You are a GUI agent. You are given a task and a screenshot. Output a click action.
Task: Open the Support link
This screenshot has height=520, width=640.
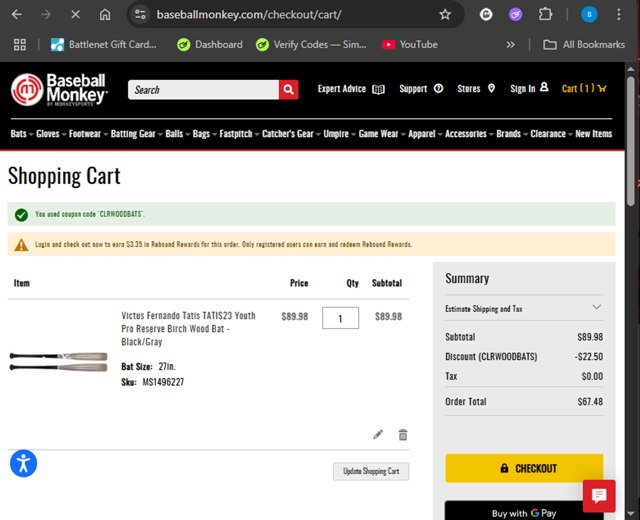coord(421,89)
